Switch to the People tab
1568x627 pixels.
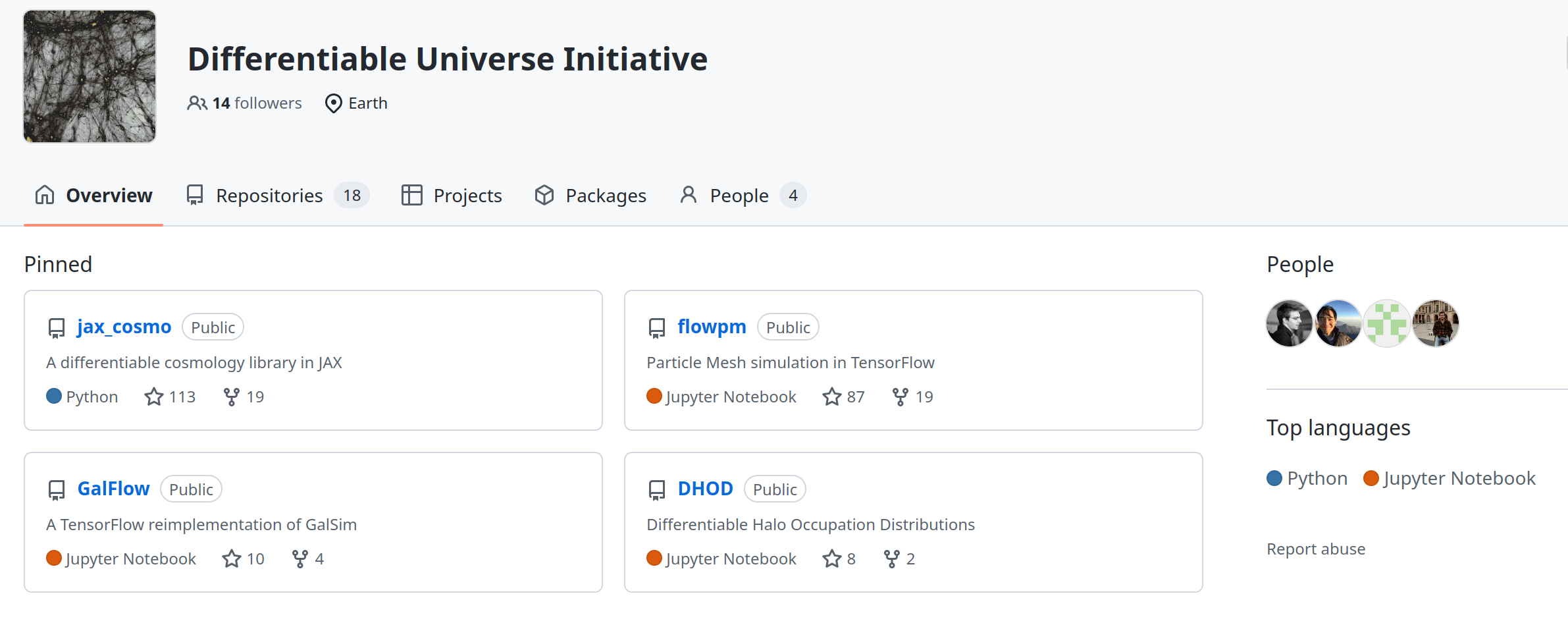pyautogui.click(x=743, y=196)
